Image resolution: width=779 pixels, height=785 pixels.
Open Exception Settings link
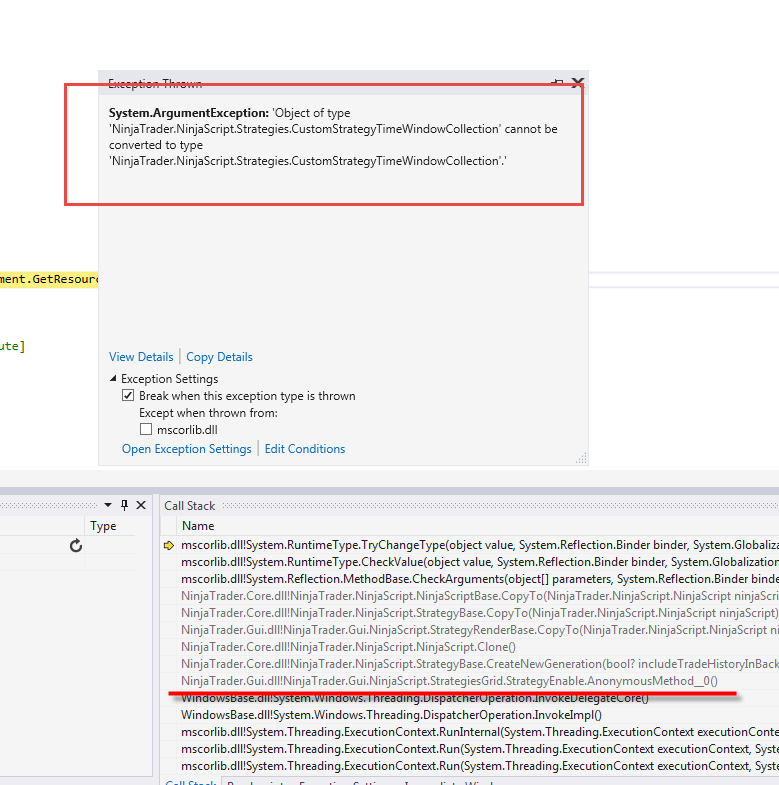click(x=187, y=449)
